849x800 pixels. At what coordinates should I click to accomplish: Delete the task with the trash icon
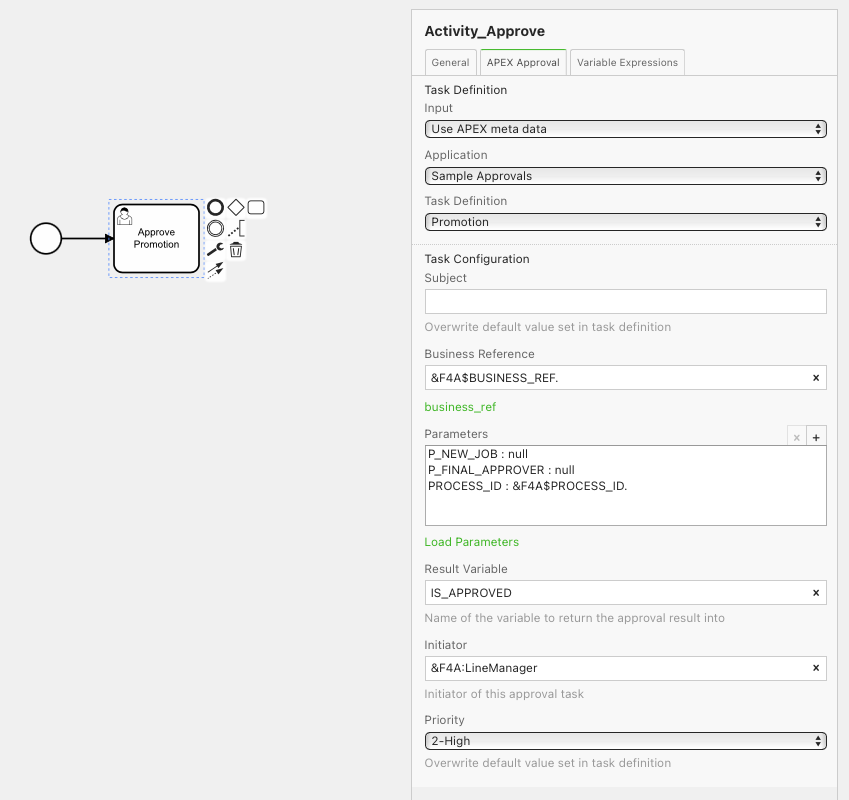click(x=236, y=249)
